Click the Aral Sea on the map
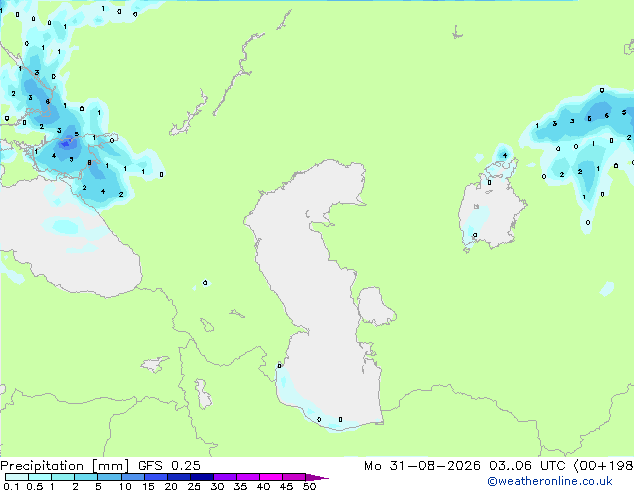Viewport: 634px width, 490px height. (x=491, y=214)
